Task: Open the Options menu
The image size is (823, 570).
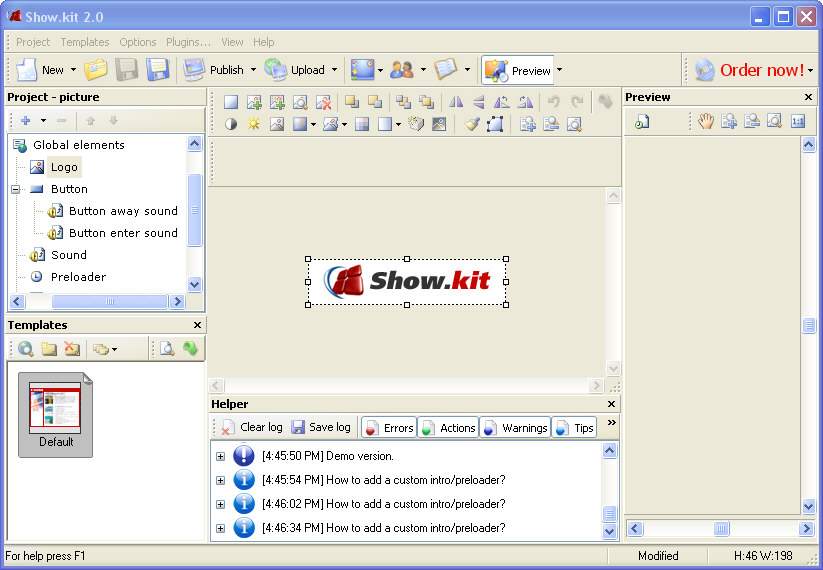Action: (138, 42)
